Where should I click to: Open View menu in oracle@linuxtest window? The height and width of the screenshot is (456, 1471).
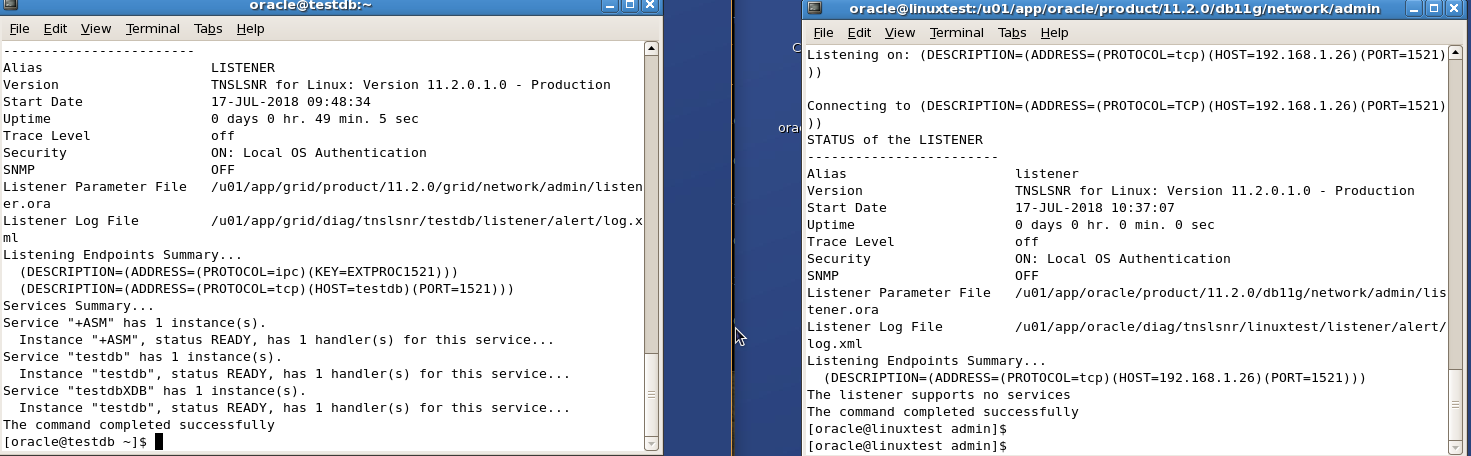point(900,33)
